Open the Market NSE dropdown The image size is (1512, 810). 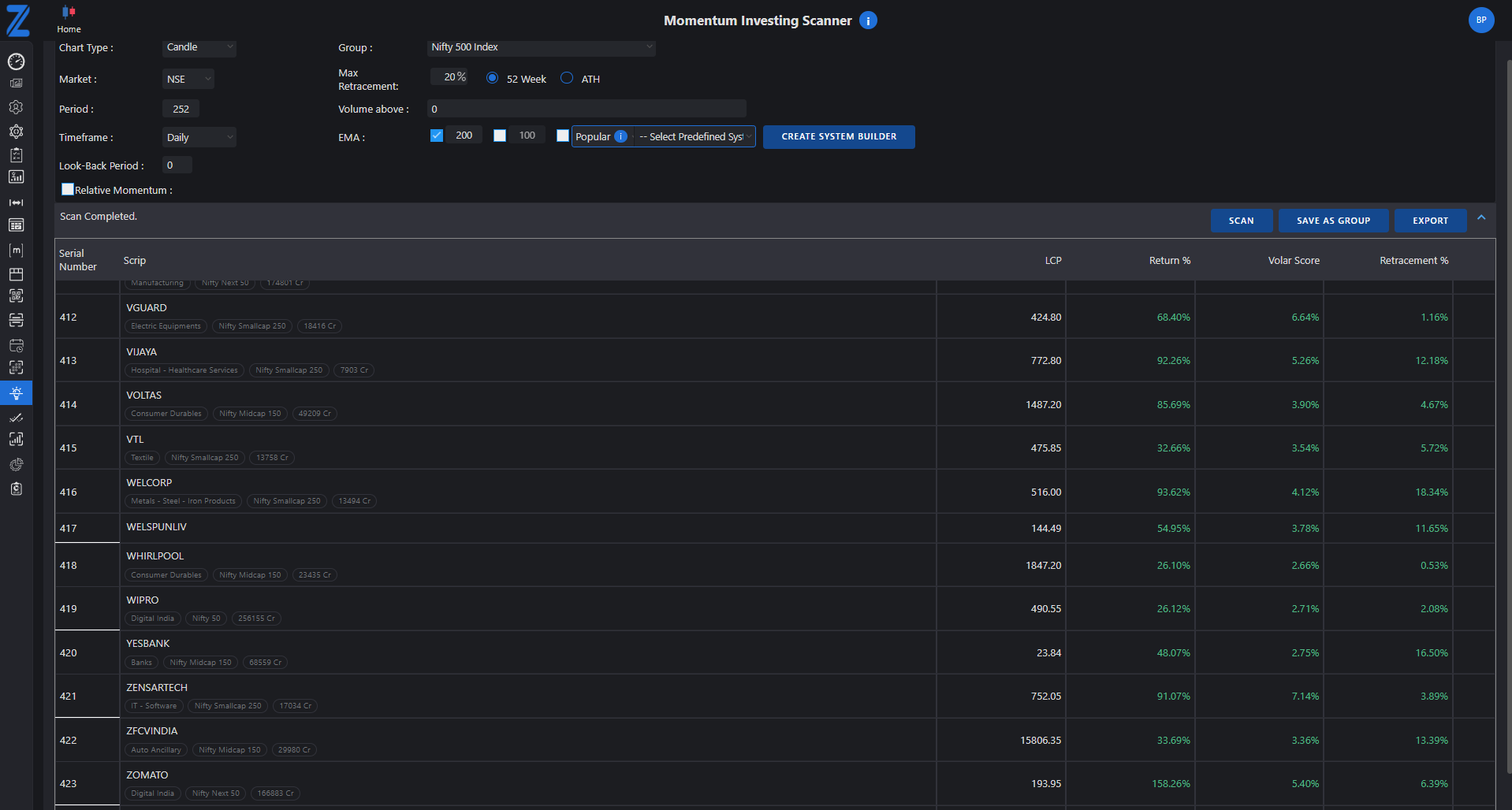point(188,79)
